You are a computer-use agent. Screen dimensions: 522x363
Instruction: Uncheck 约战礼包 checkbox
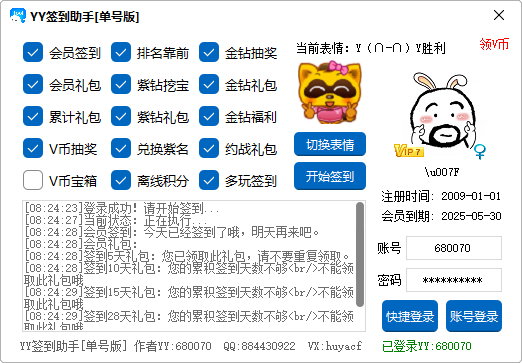point(209,148)
